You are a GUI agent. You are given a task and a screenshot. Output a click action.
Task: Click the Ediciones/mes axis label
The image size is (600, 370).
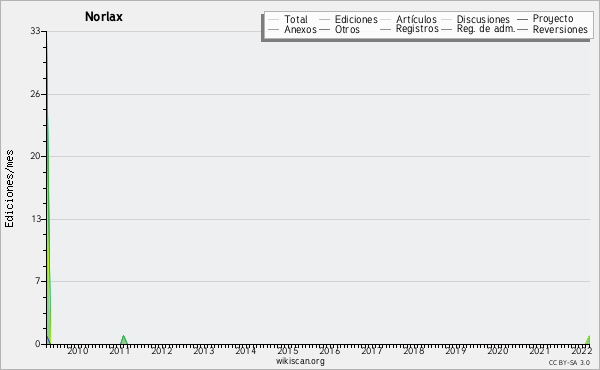point(9,189)
